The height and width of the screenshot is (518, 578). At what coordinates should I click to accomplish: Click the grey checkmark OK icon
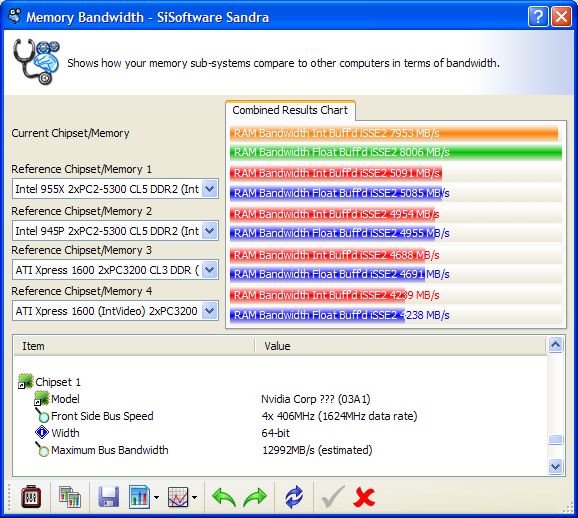[333, 497]
